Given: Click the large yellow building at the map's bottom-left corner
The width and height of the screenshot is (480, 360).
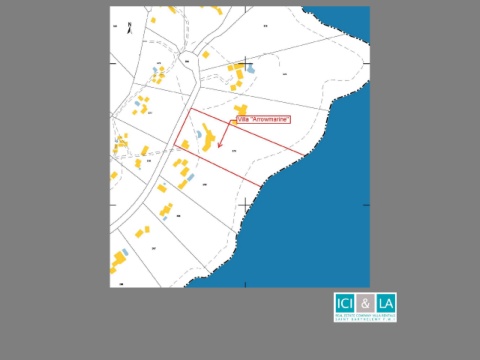Looking at the screenshot, I should pos(117,261).
